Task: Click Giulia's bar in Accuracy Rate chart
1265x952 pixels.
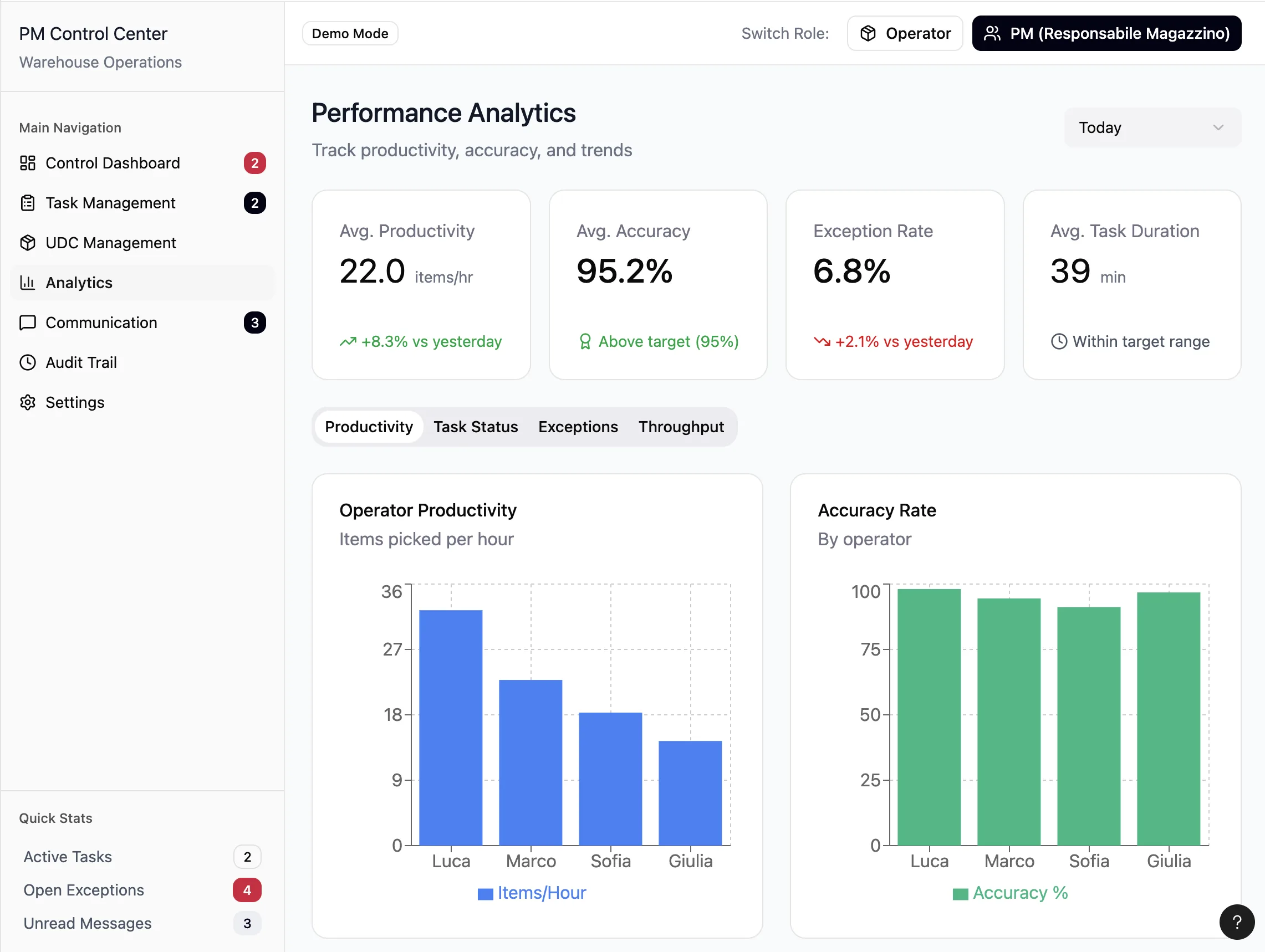Action: tap(1169, 719)
